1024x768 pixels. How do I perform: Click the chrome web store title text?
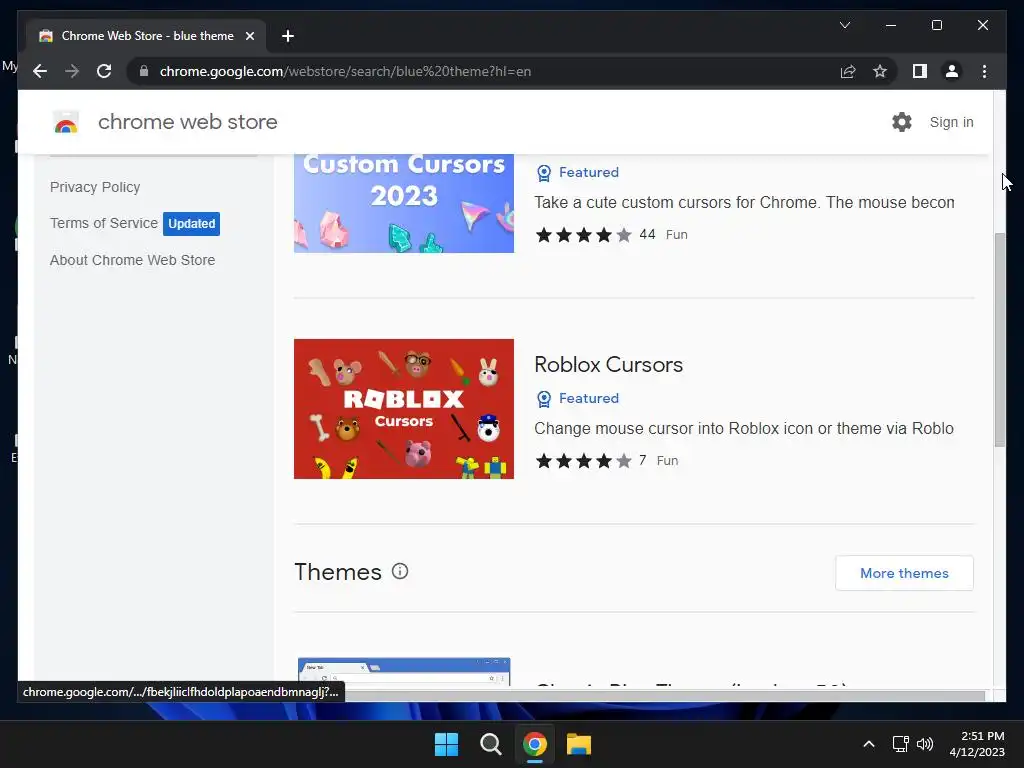coord(187,122)
